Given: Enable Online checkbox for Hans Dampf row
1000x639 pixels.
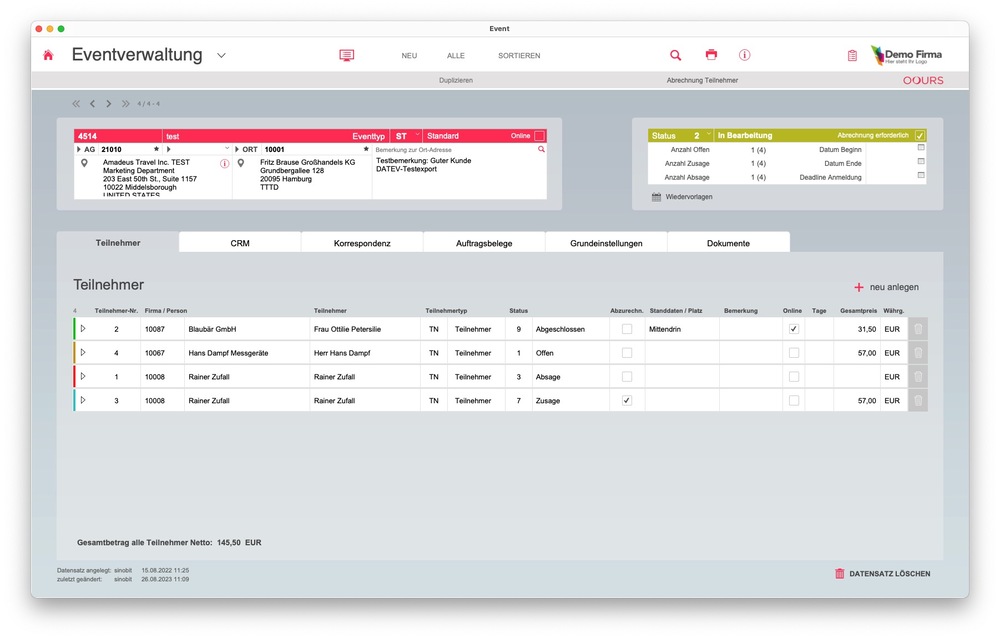Looking at the screenshot, I should (794, 353).
